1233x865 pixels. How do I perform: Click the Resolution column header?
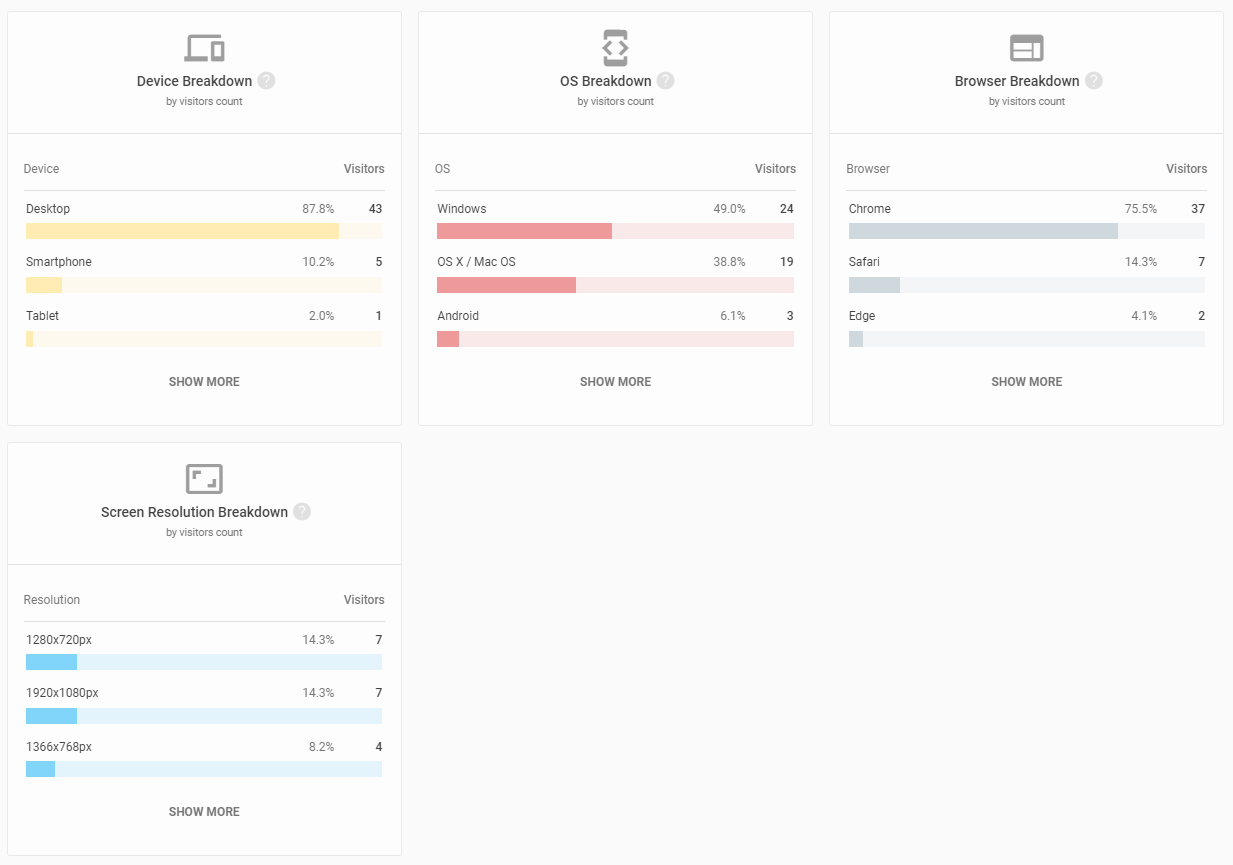[x=52, y=600]
